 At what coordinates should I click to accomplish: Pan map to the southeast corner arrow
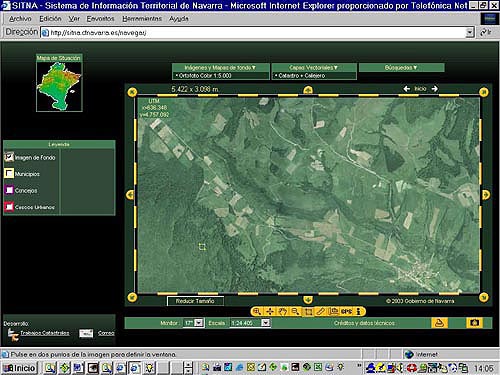pos(484,297)
